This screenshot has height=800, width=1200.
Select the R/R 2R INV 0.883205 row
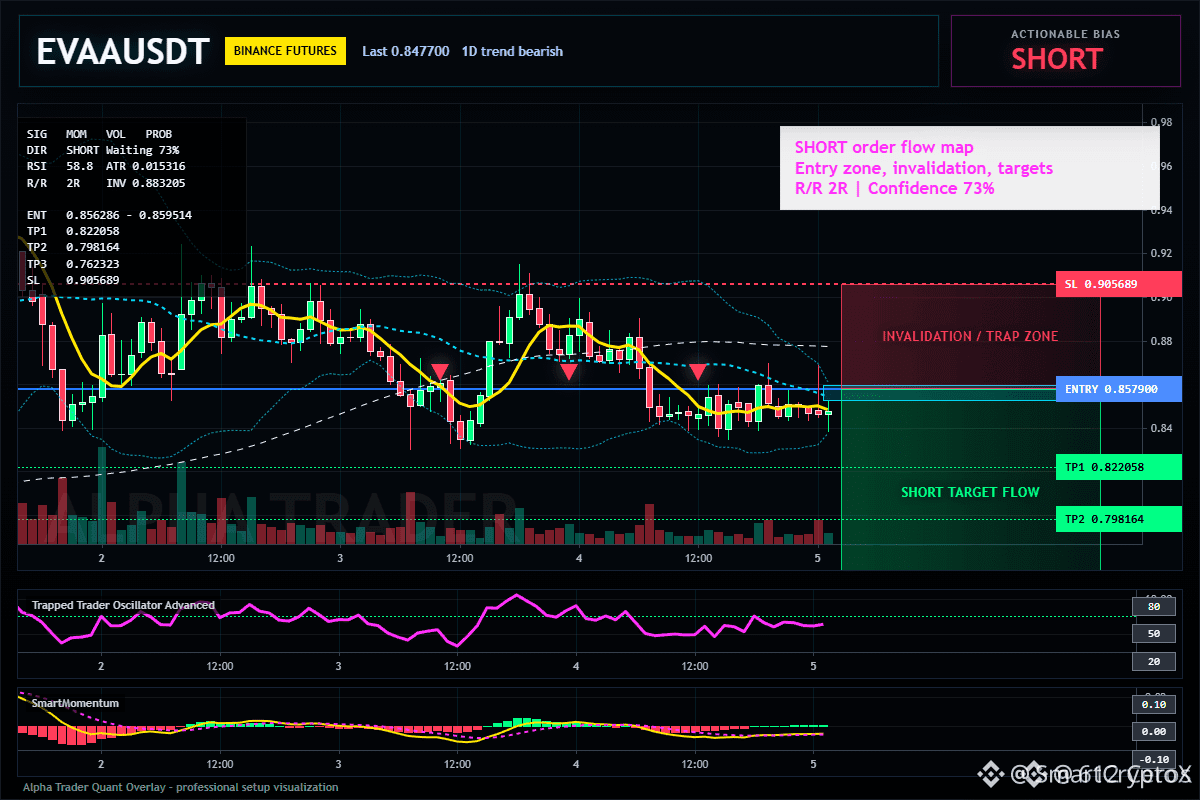(x=105, y=183)
